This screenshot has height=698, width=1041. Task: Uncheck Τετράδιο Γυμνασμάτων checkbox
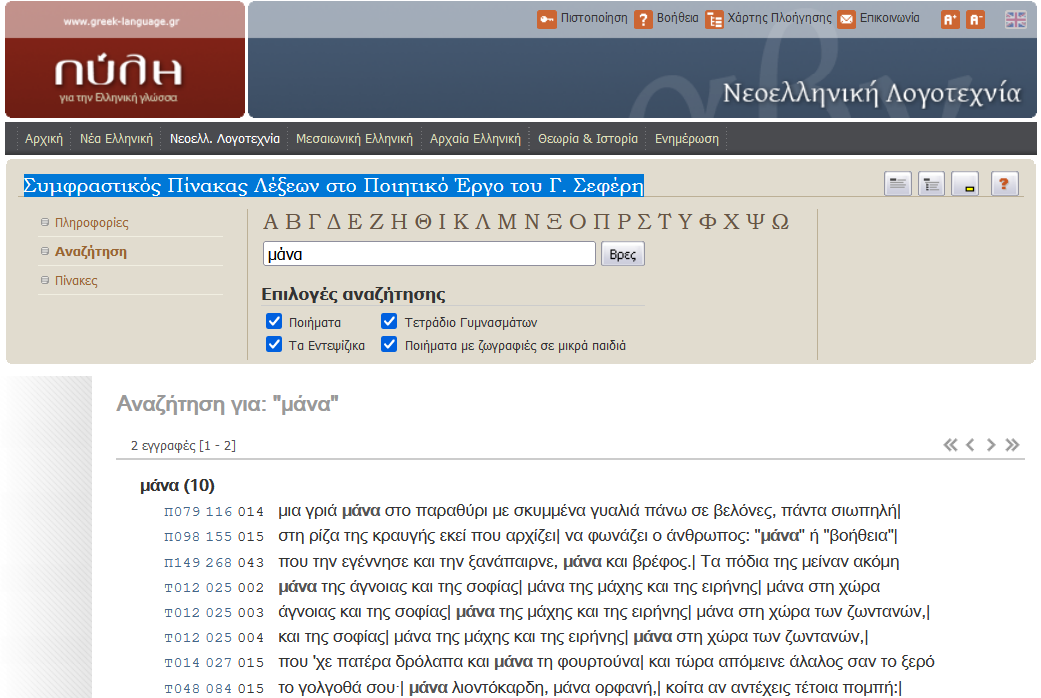(x=389, y=321)
